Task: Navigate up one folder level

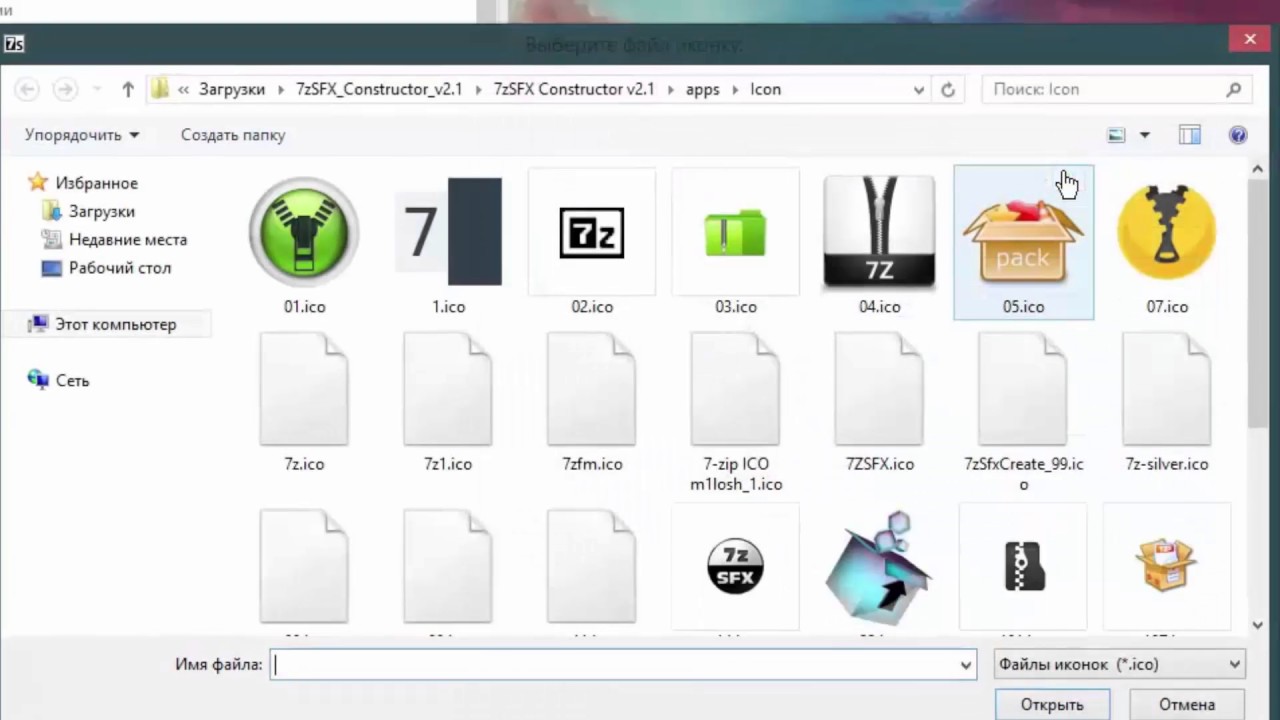Action: pos(128,89)
